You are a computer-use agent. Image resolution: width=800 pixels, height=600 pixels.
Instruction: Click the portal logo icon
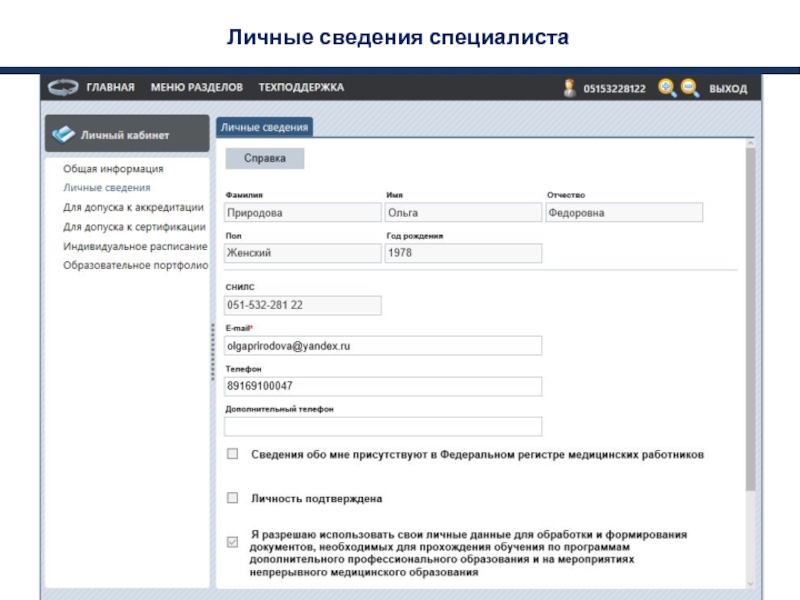click(x=63, y=87)
